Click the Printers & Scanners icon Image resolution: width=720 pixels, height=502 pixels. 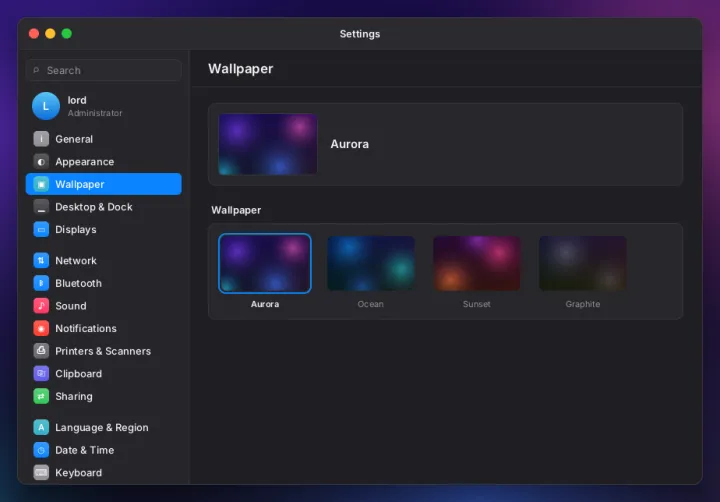point(41,351)
